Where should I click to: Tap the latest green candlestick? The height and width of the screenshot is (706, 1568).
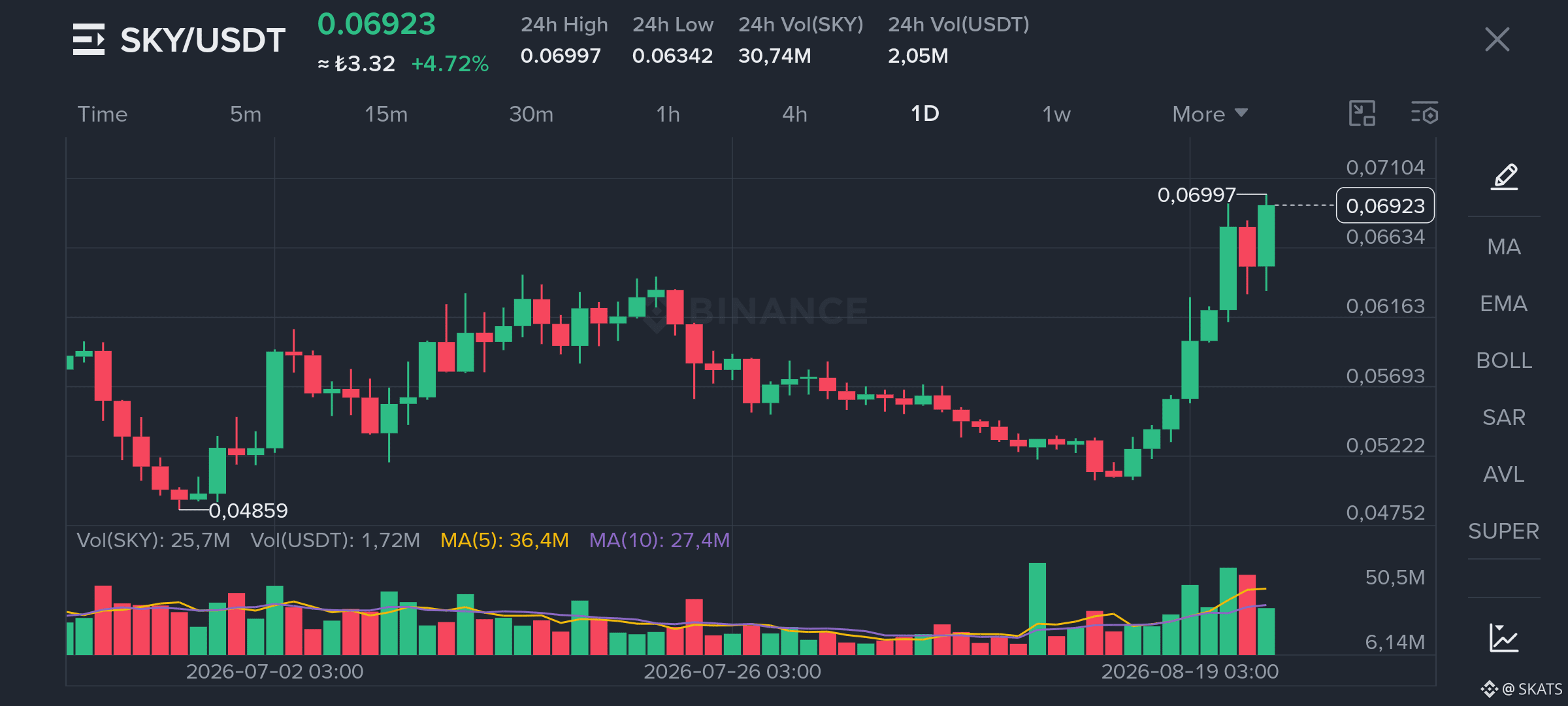1266,236
